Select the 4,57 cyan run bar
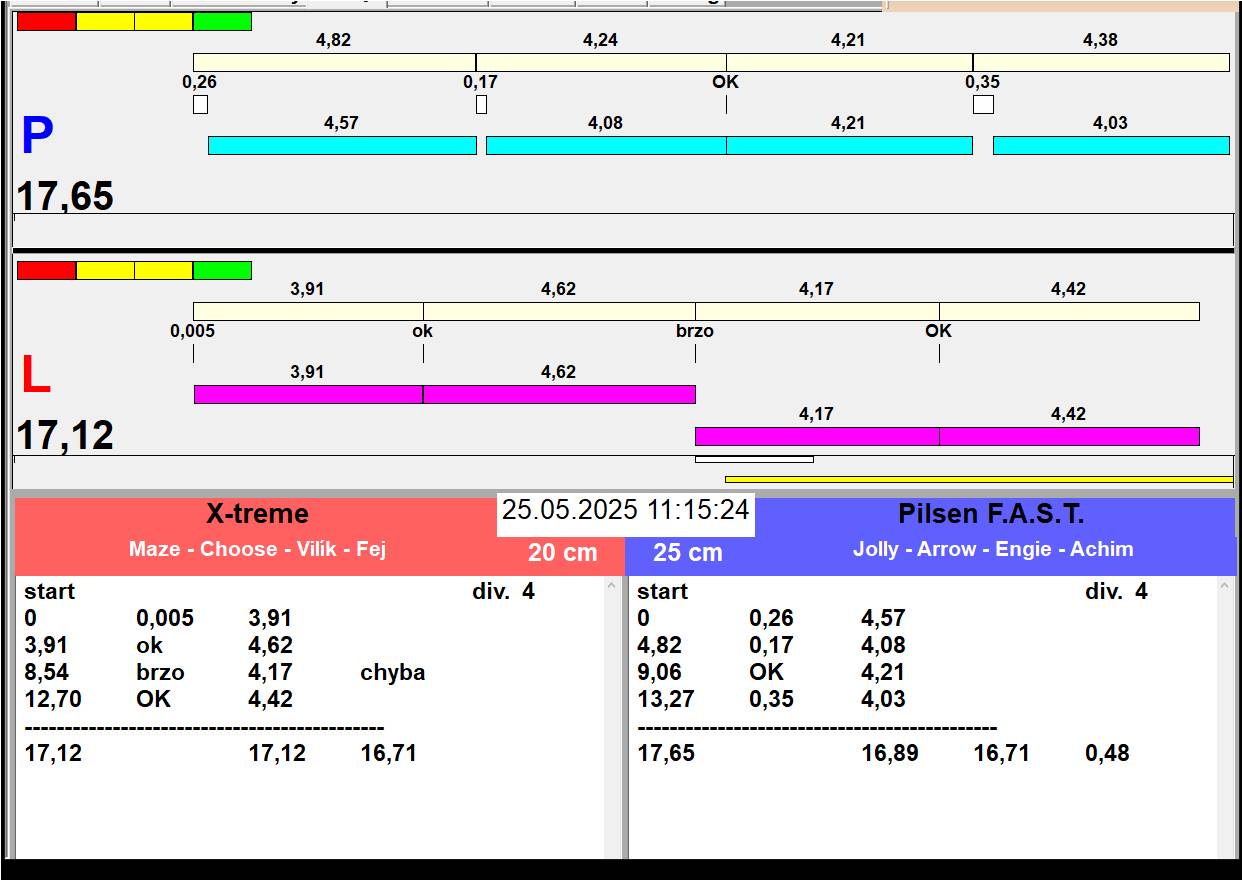Screen dimensions: 1242x880 point(342,146)
